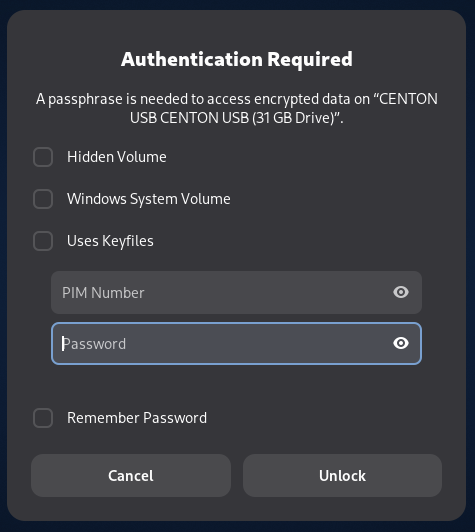
Task: Tick the Windows System Volume checkbox
Action: [x=43, y=199]
